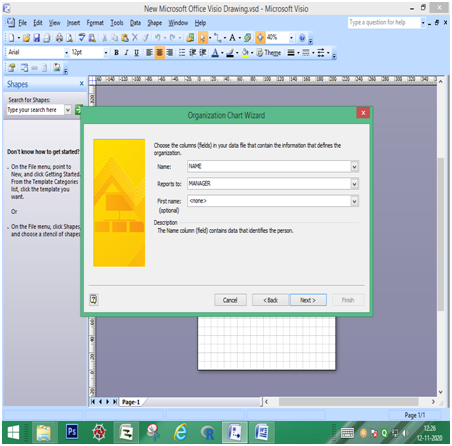This screenshot has height=446, width=452.
Task: Select the Page-1 tab
Action: (x=131, y=402)
